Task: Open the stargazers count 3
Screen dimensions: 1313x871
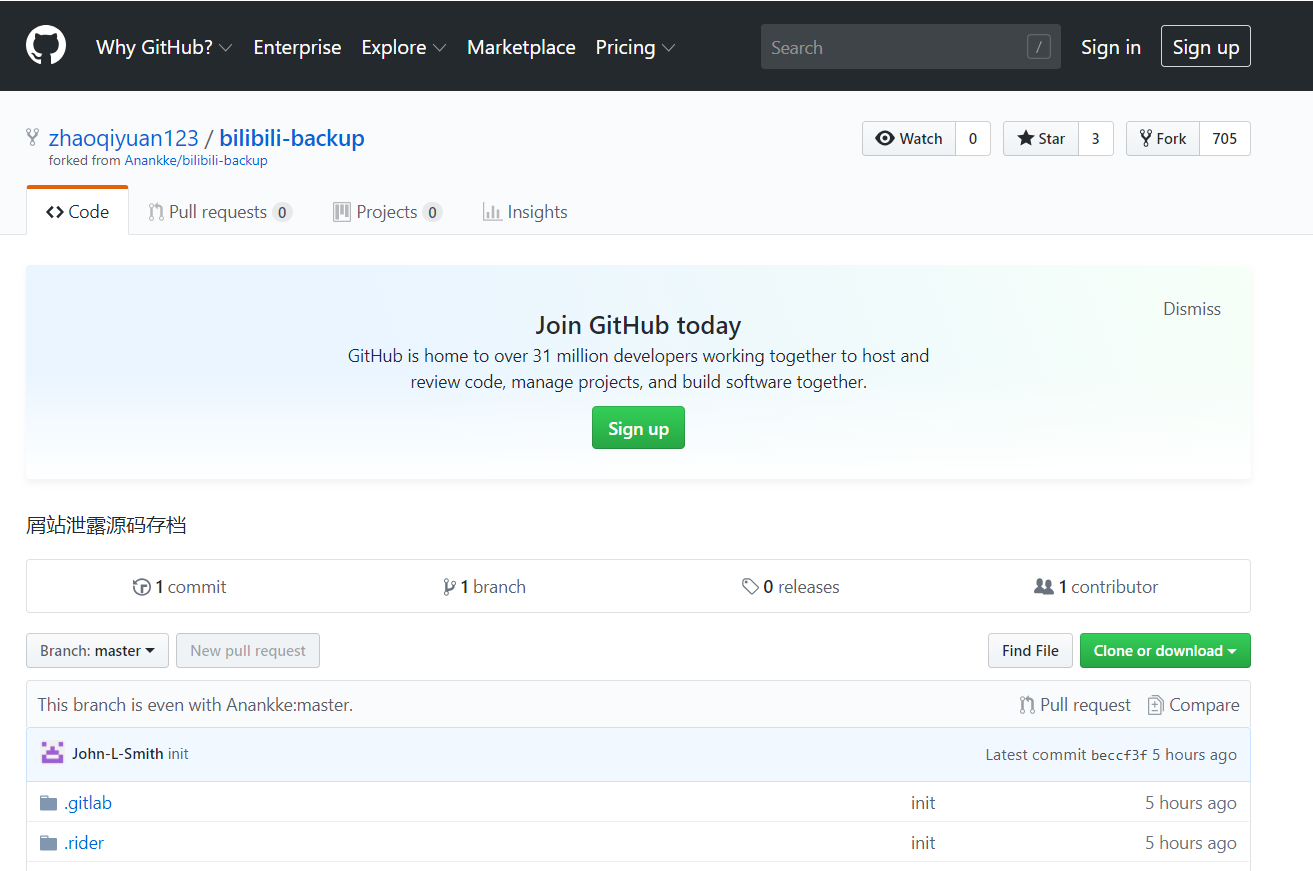Action: coord(1096,139)
